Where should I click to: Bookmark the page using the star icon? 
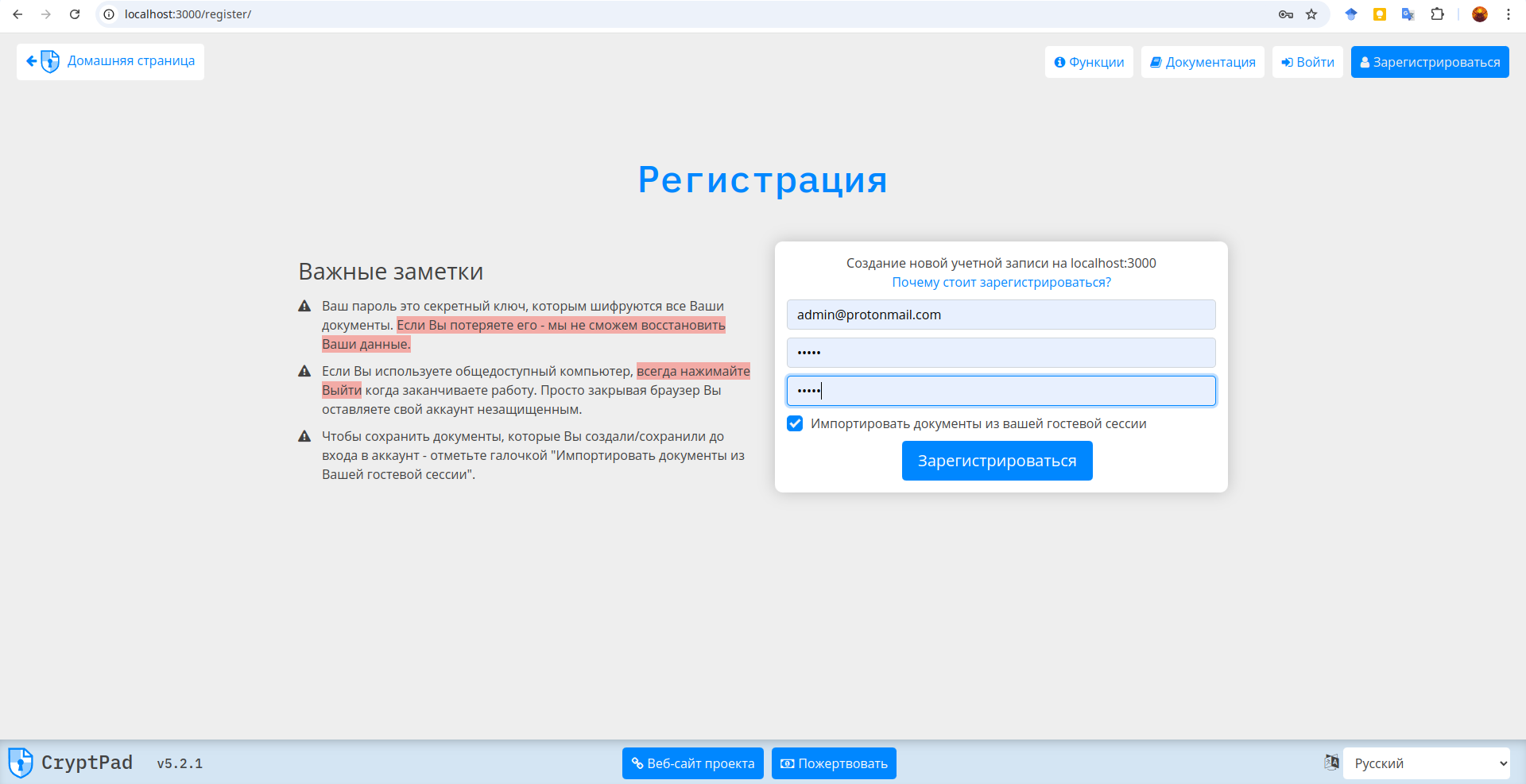1313,14
